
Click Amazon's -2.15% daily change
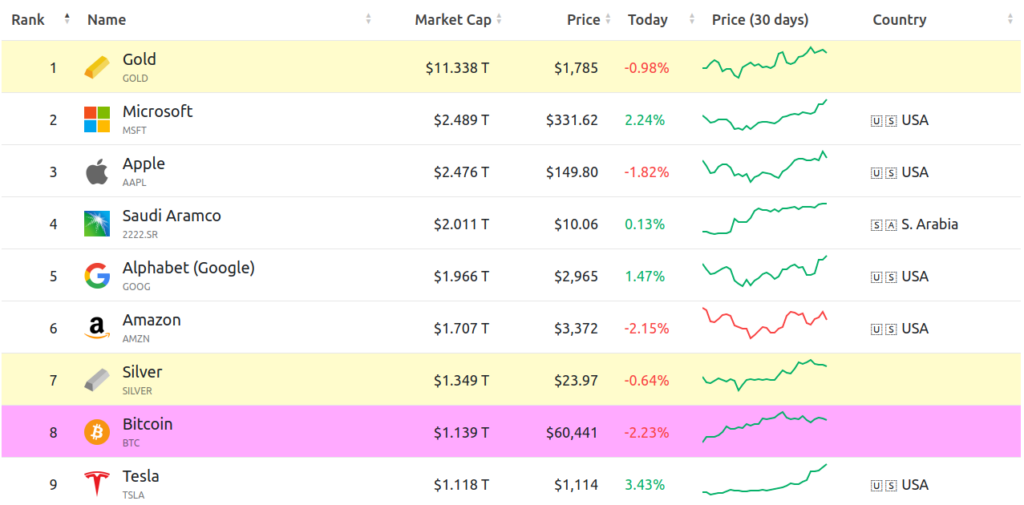tap(647, 329)
